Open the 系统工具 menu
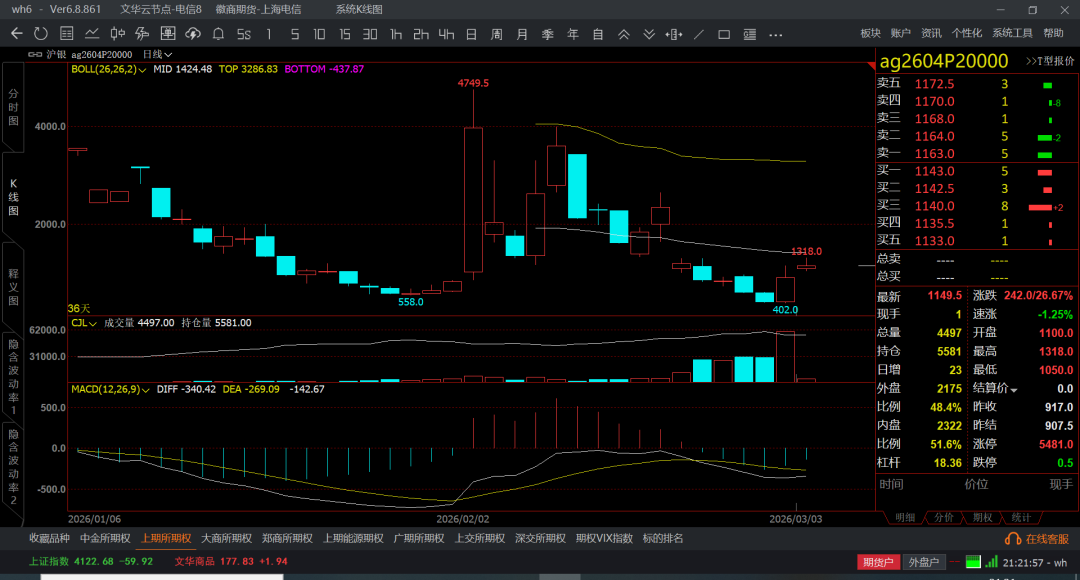The image size is (1080, 580). click(1012, 34)
